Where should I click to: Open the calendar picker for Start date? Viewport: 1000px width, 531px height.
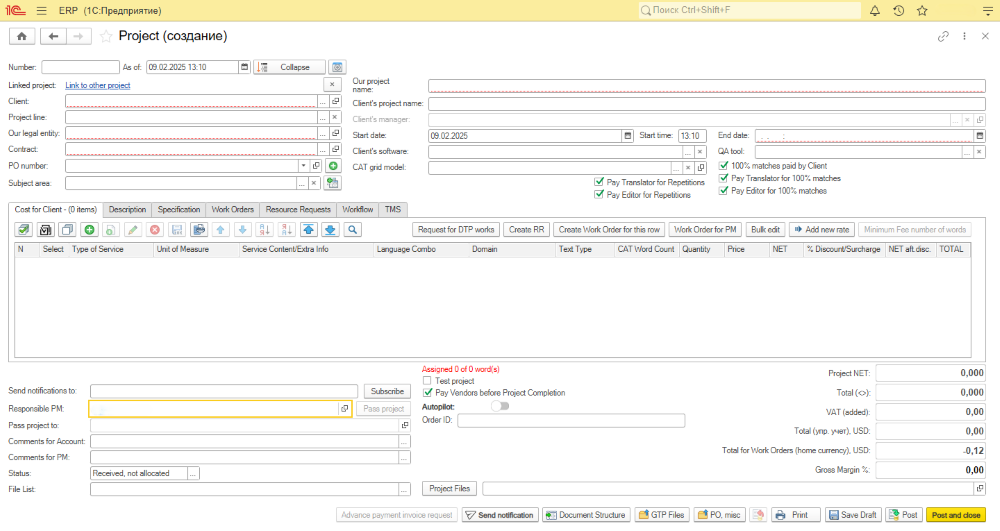pyautogui.click(x=628, y=135)
